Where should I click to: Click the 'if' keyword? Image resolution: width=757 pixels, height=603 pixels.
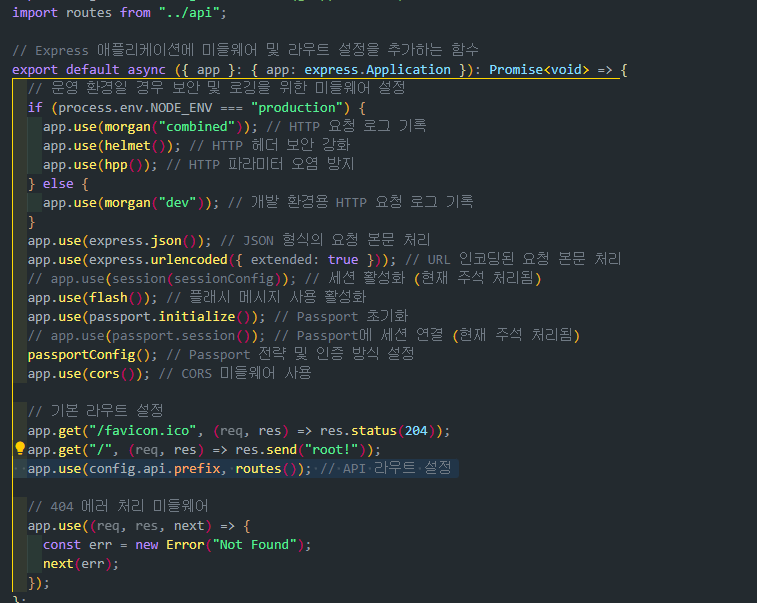pos(35,108)
